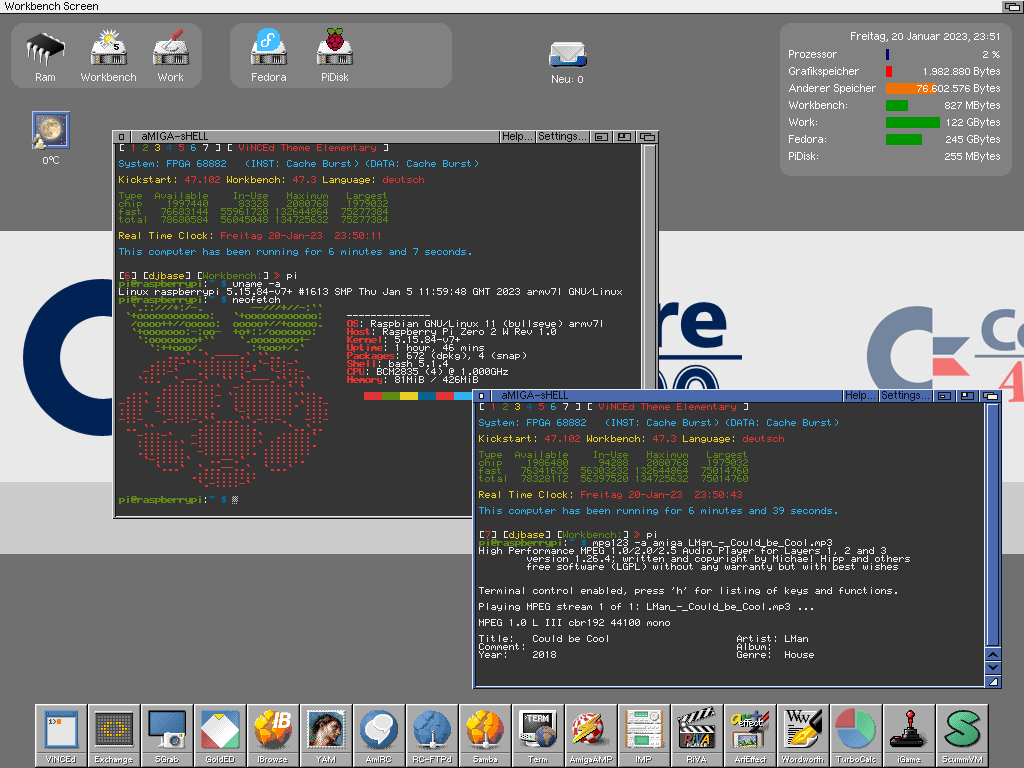Click the "uname -a" command text
The image size is (1024, 768).
coord(256,283)
